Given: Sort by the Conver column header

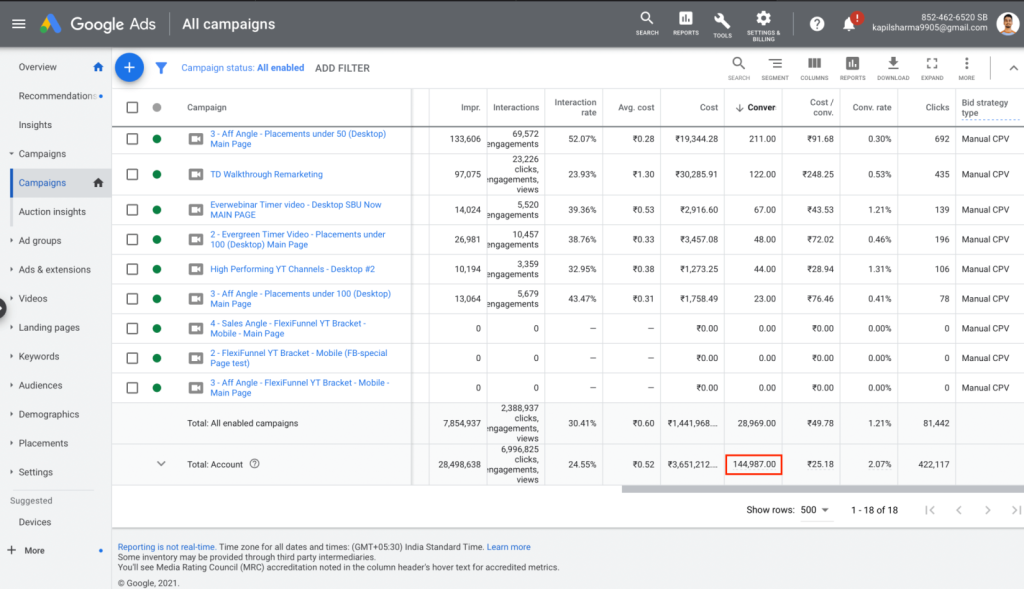Looking at the screenshot, I should [756, 107].
